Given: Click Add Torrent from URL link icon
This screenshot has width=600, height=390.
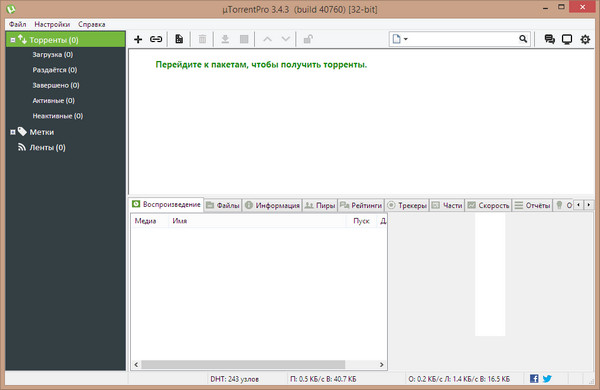Looking at the screenshot, I should 156,39.
